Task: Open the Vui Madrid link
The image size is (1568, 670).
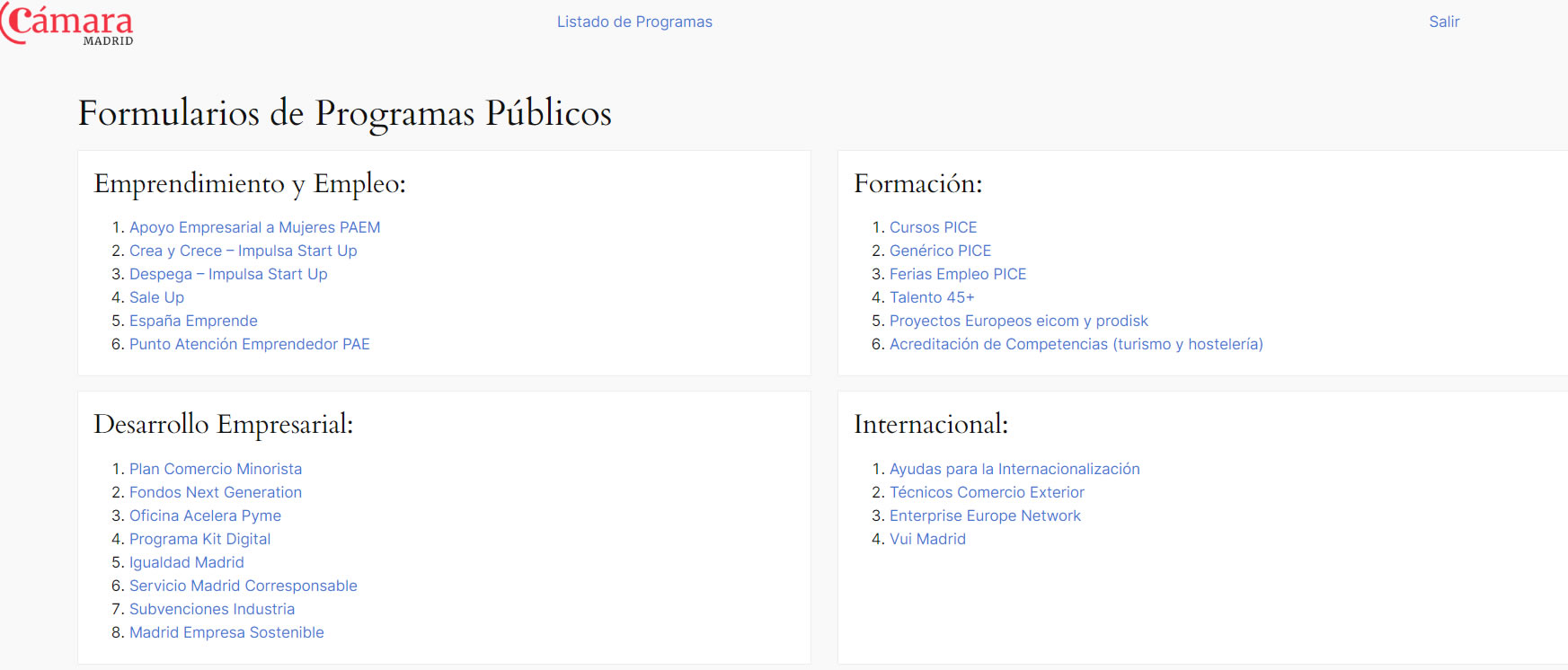Action: tap(927, 539)
